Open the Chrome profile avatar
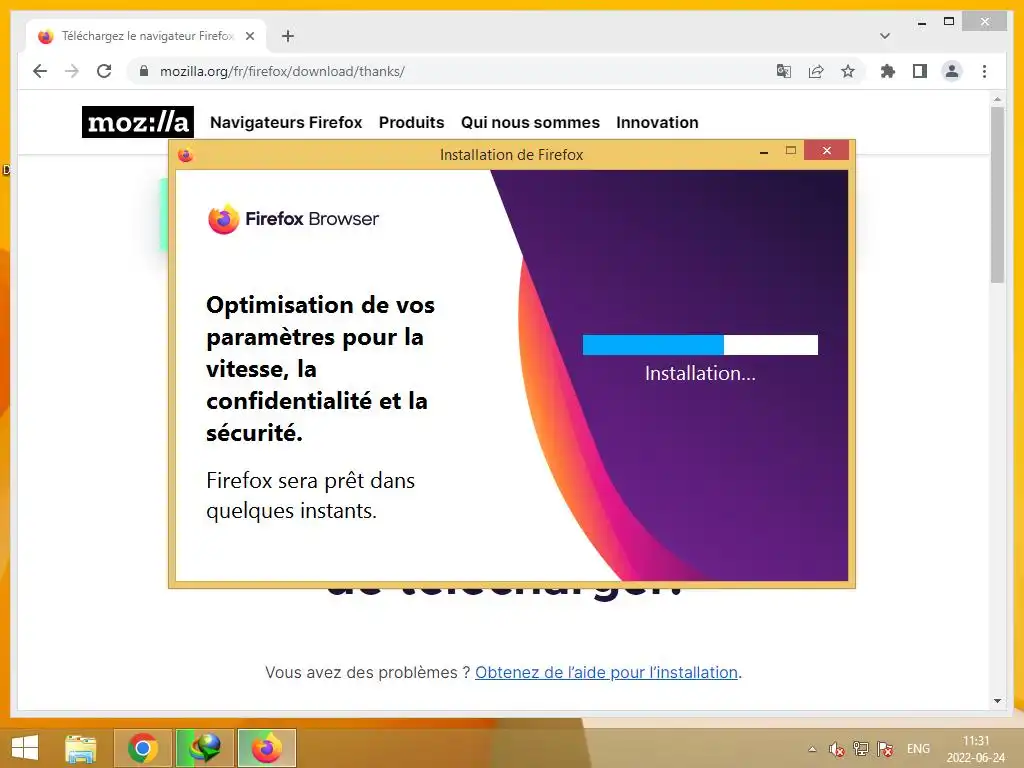Screen dimensions: 1024x768 952,71
